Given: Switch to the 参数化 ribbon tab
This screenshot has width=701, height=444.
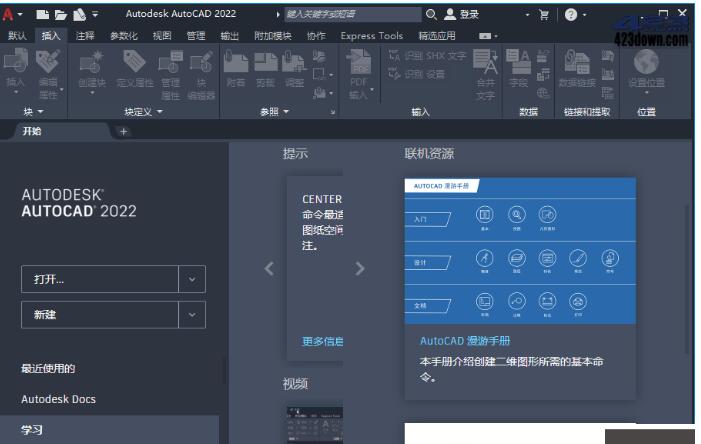Looking at the screenshot, I should (124, 36).
